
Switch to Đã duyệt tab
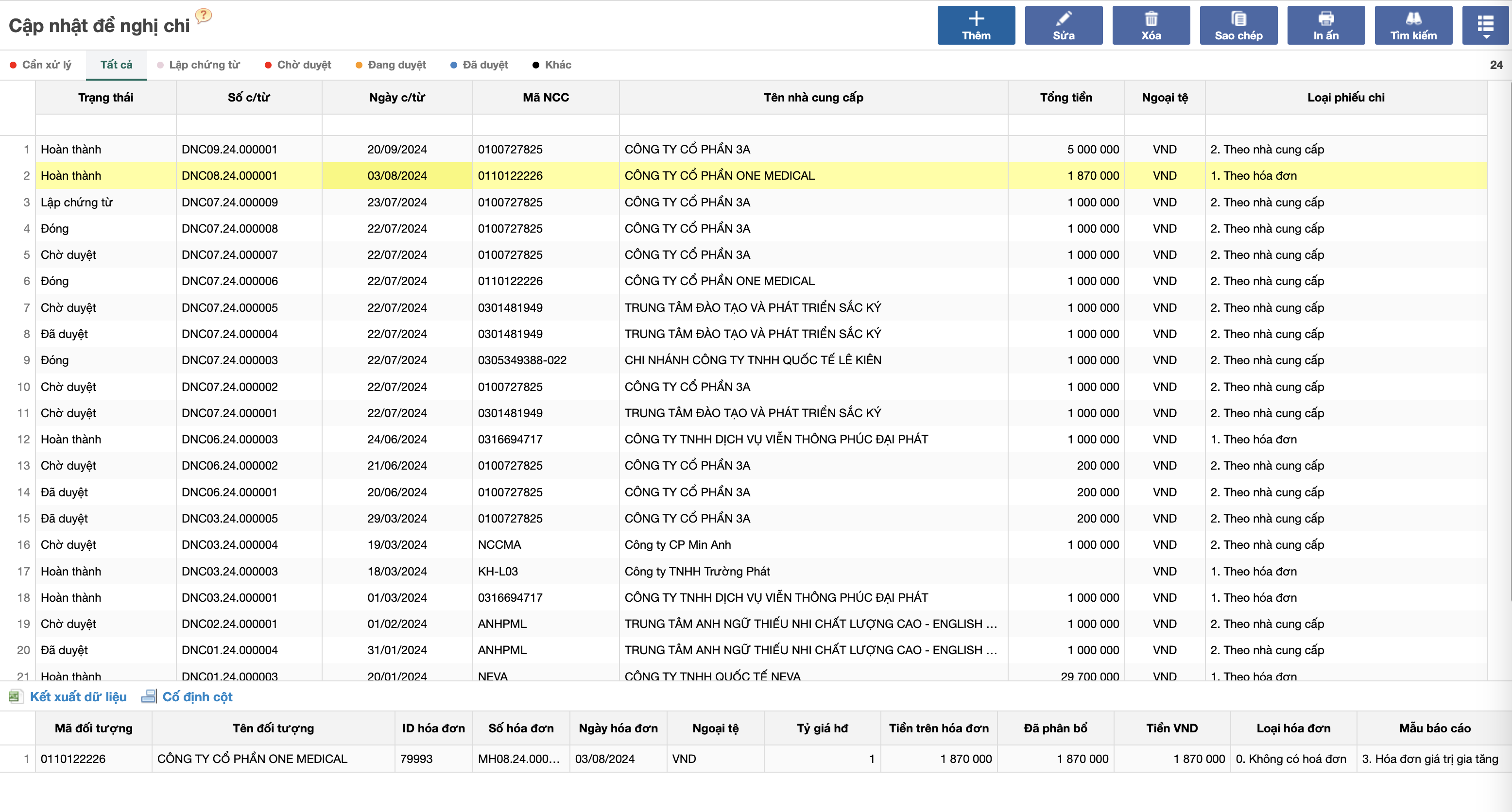[479, 65]
